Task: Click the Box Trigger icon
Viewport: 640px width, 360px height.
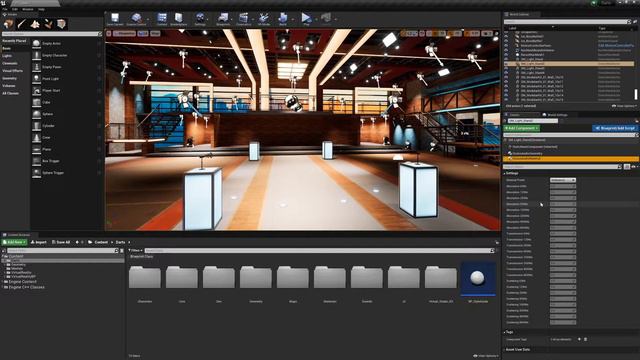Action: click(x=36, y=161)
